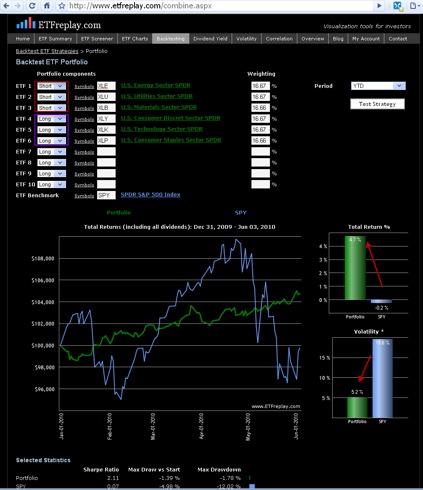Screen dimensions: 423x490
Task: Expand ETF 8 Long dropdown
Action: click(51, 163)
